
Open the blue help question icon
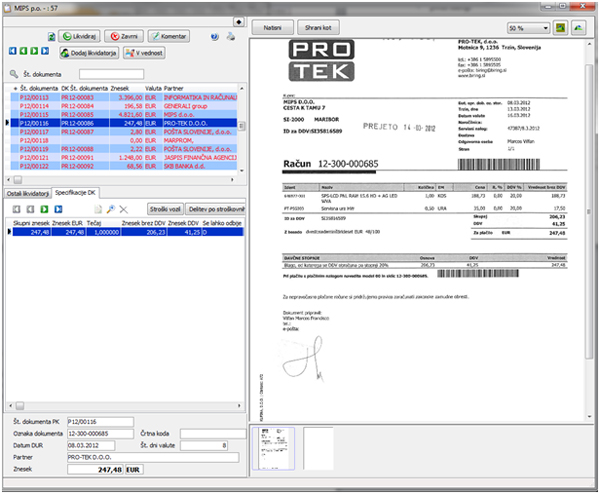pyautogui.click(x=215, y=37)
